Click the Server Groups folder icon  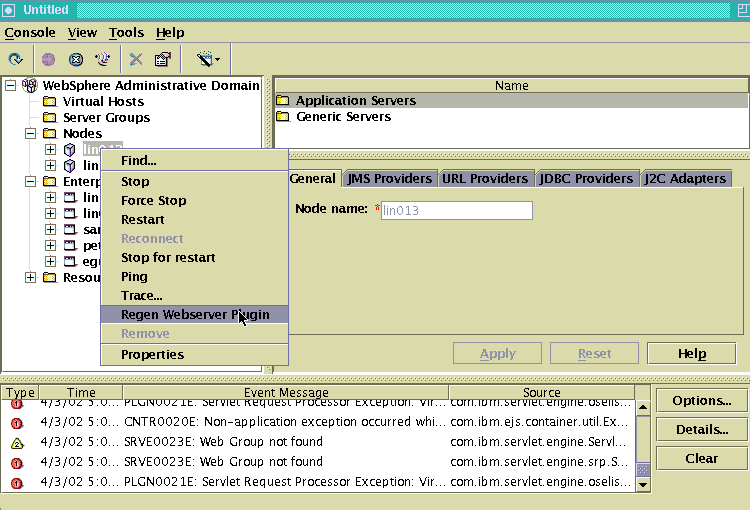click(x=49, y=117)
